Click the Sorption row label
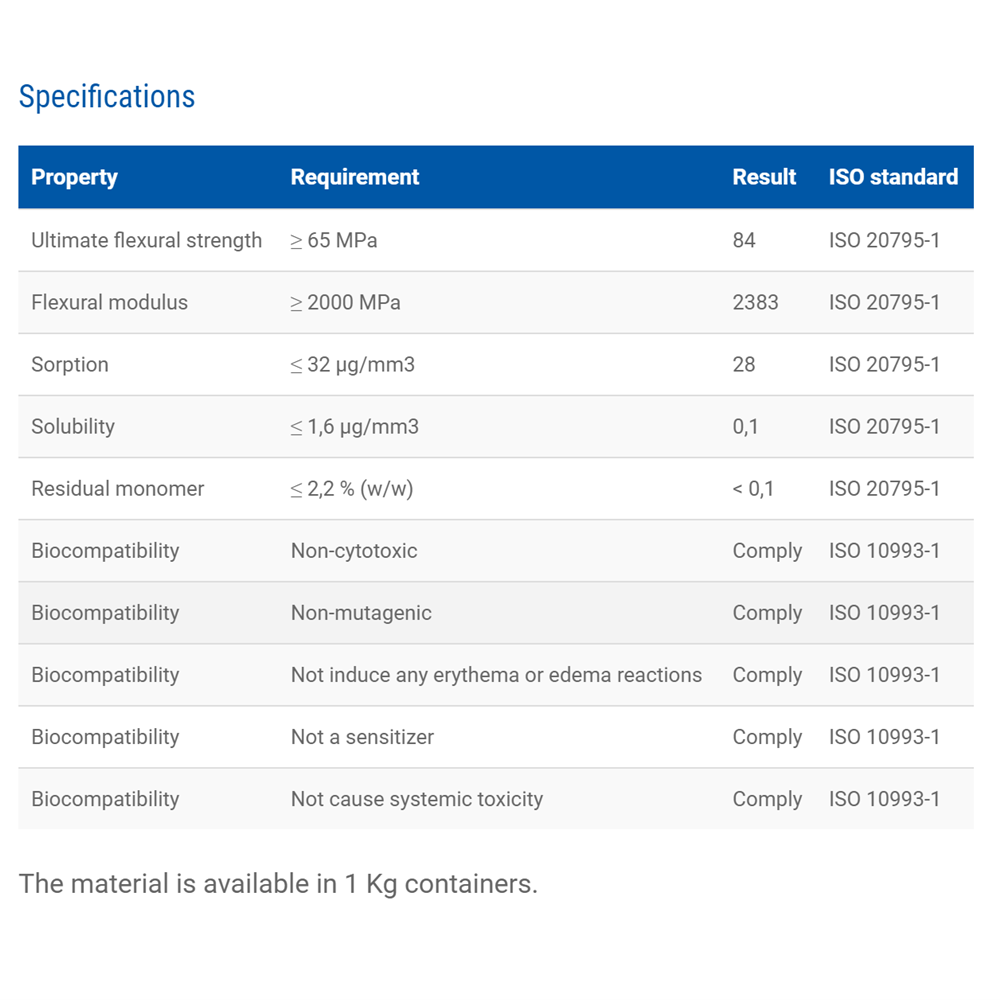Viewport: 1000px width, 1000px height. point(69,365)
